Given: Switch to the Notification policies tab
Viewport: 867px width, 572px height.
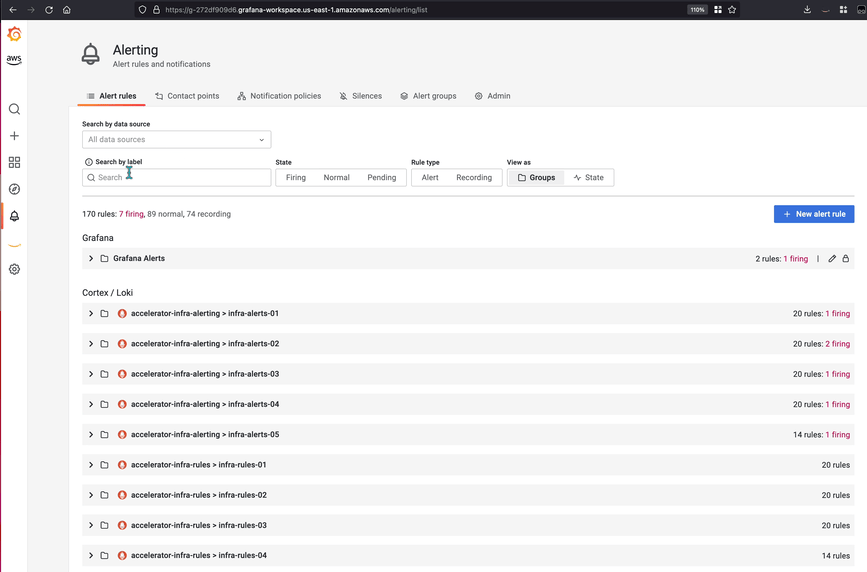Looking at the screenshot, I should coord(279,96).
